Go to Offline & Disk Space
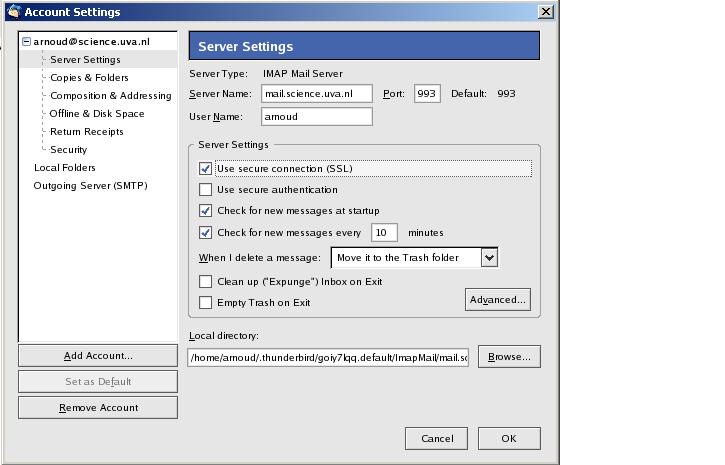 click(x=97, y=114)
